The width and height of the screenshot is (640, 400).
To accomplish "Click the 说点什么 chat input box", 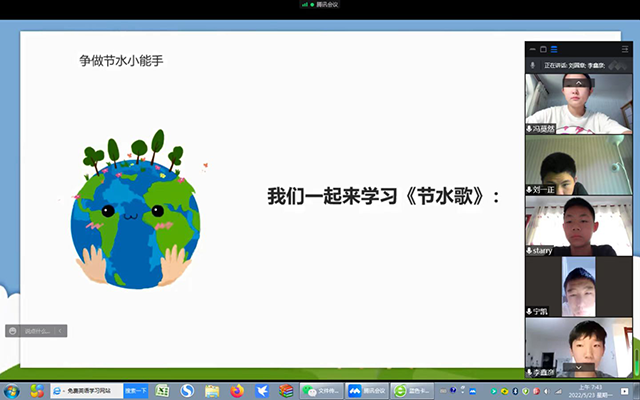I will 37,331.
